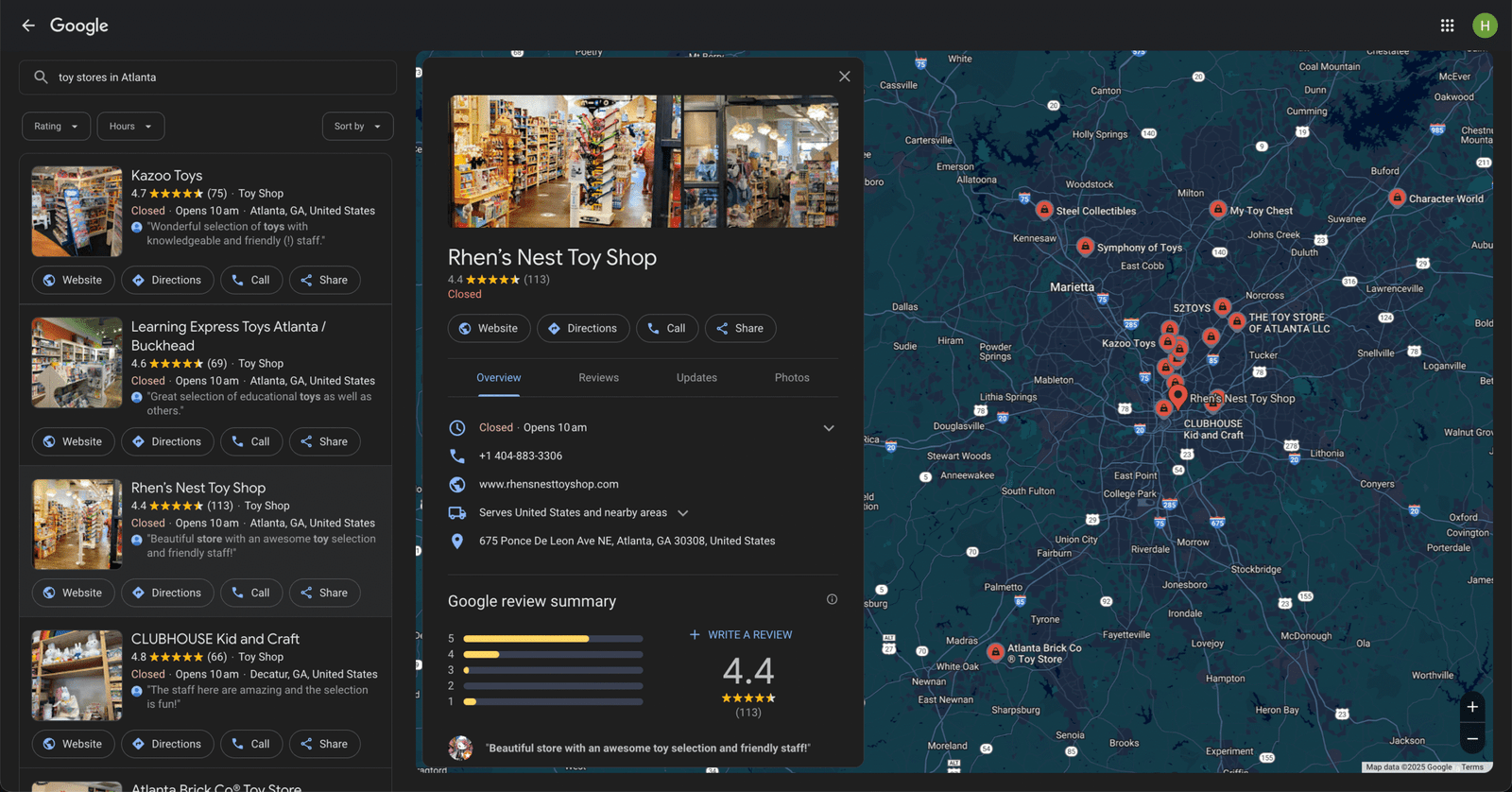Call Kazoo Toys
Viewport: 1512px width, 792px height.
[251, 280]
